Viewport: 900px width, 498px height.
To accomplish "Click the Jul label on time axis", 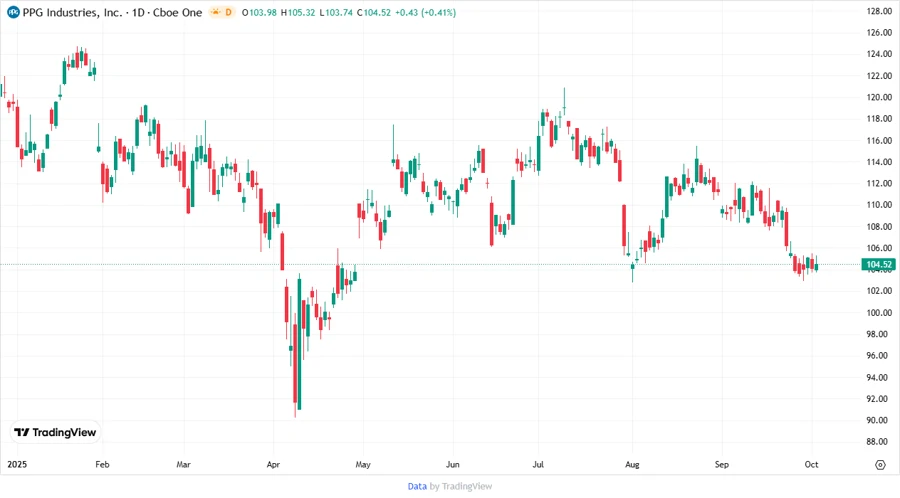I will point(540,465).
